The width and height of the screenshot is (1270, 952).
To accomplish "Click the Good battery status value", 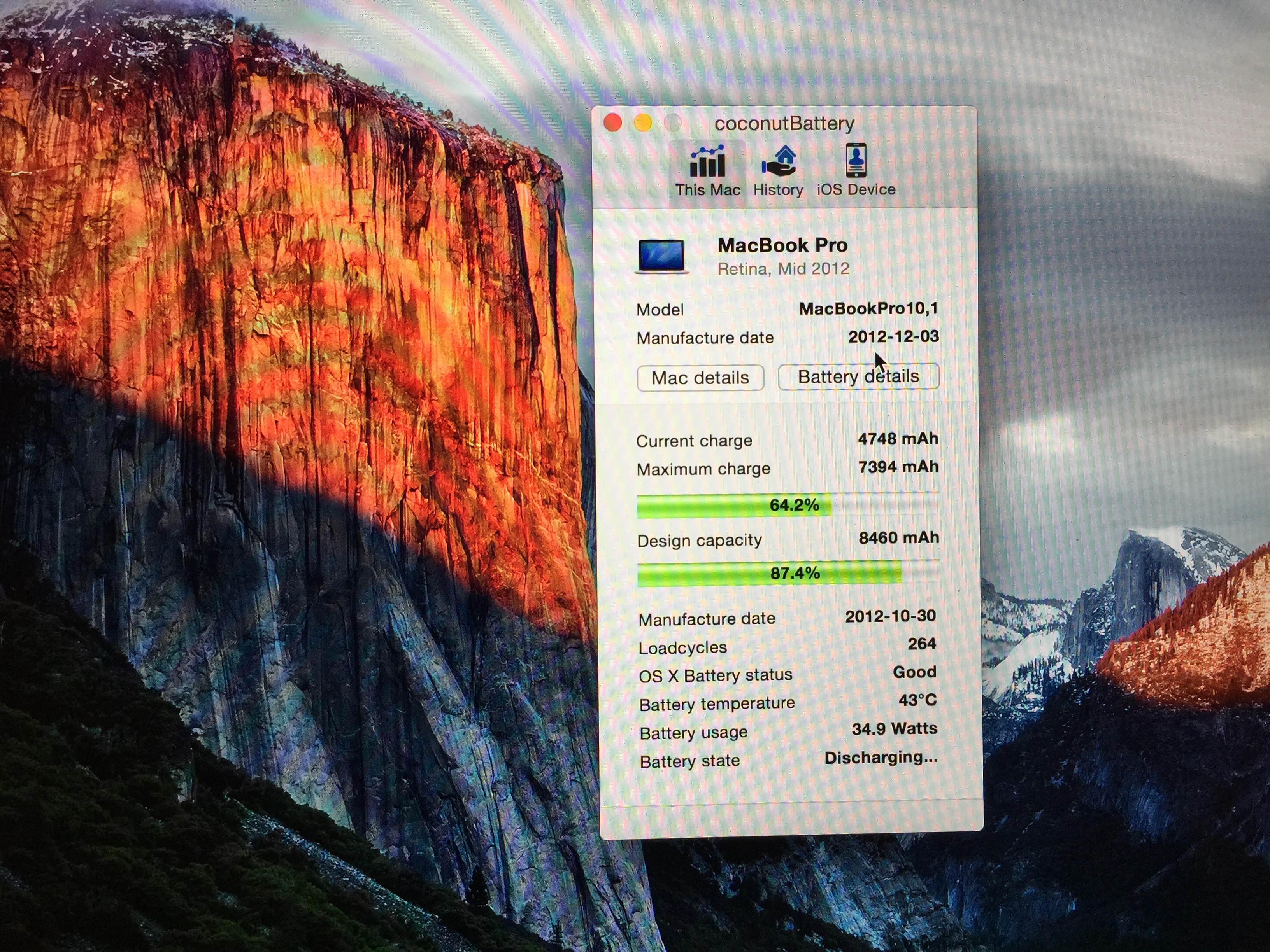I will [x=915, y=672].
